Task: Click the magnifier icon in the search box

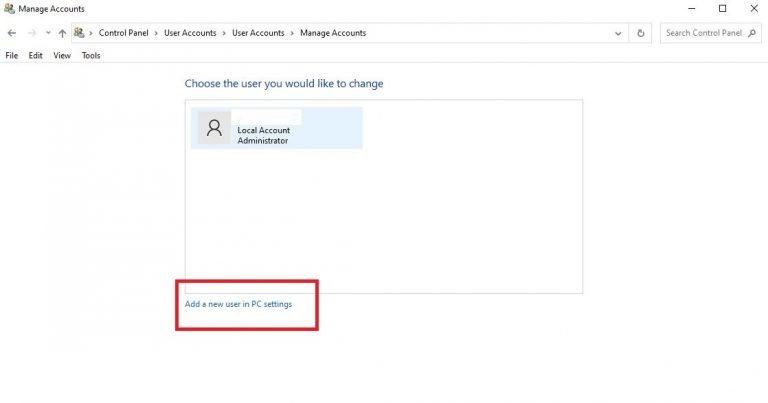Action: 751,33
